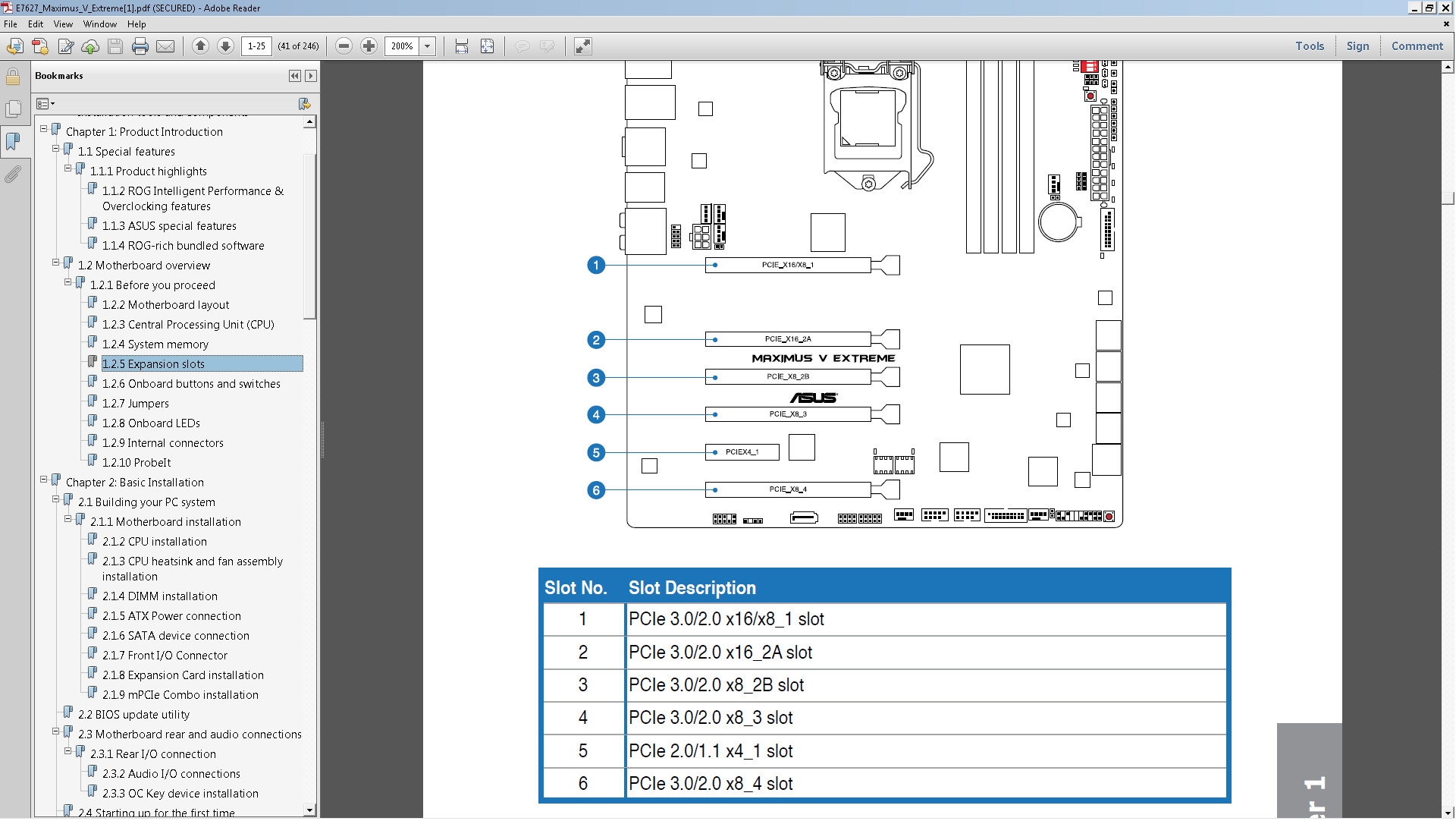1456x821 pixels.
Task: Collapse the 1.2.1 Before you proceed bookmark
Action: [68, 282]
